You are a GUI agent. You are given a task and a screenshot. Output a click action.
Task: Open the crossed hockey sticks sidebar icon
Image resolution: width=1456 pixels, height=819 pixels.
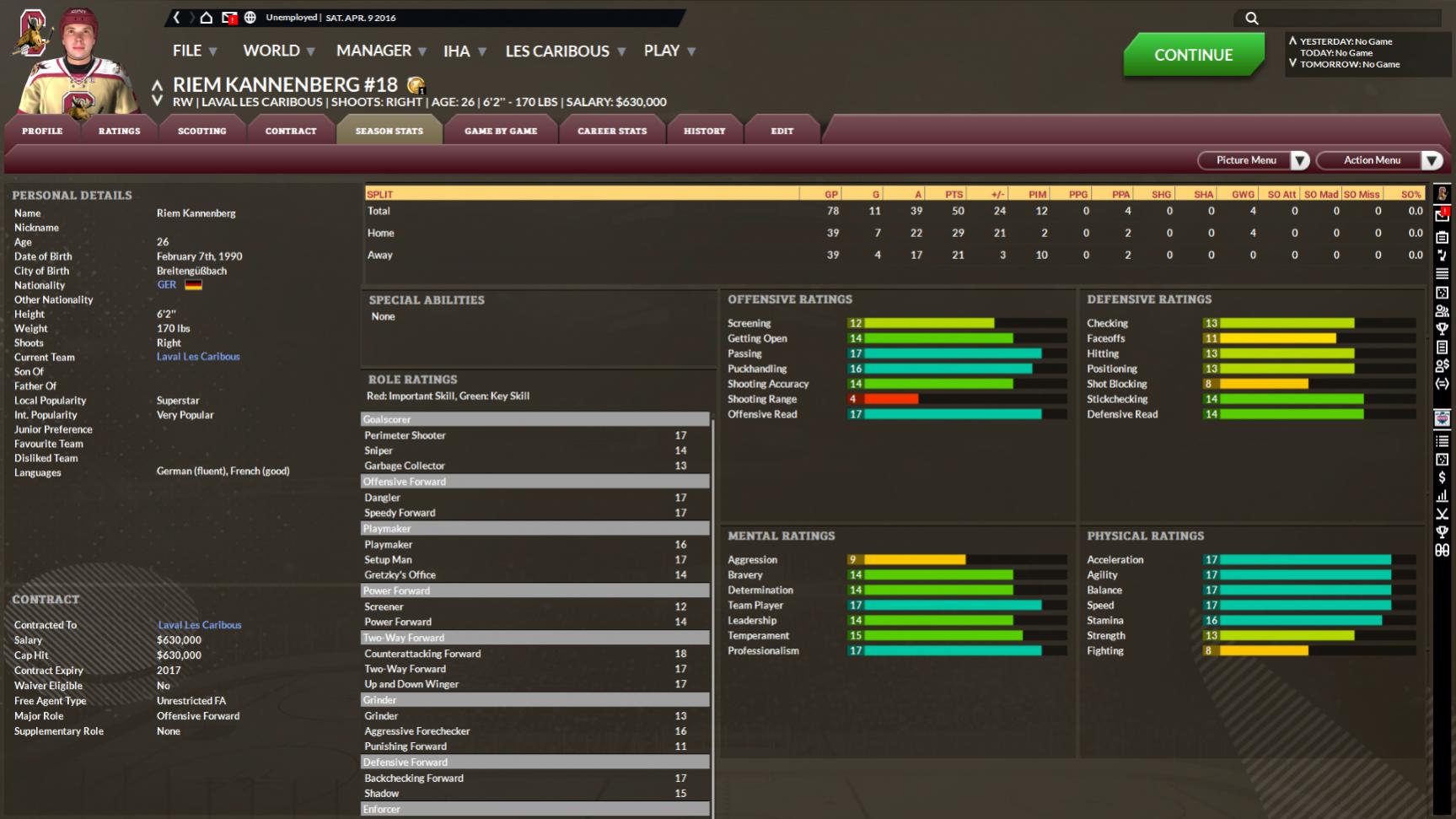pyautogui.click(x=1442, y=514)
